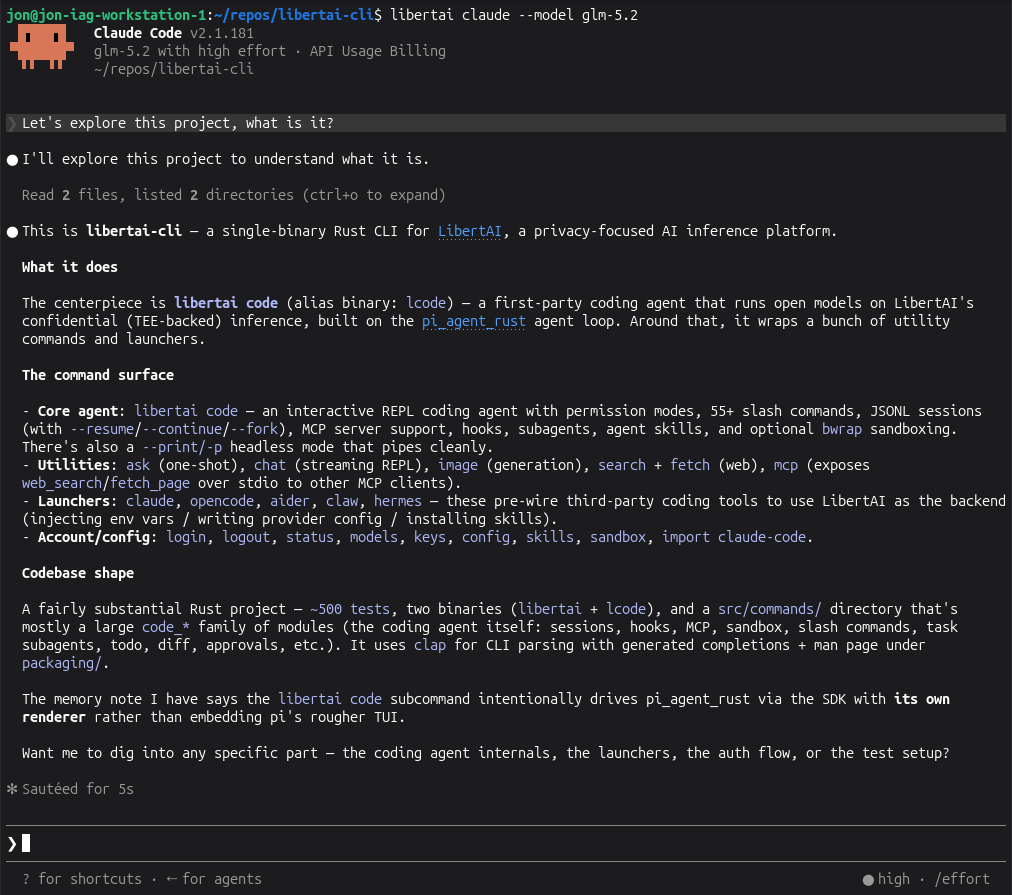
Task: Click the 'fetch' utility command
Action: 689,465
